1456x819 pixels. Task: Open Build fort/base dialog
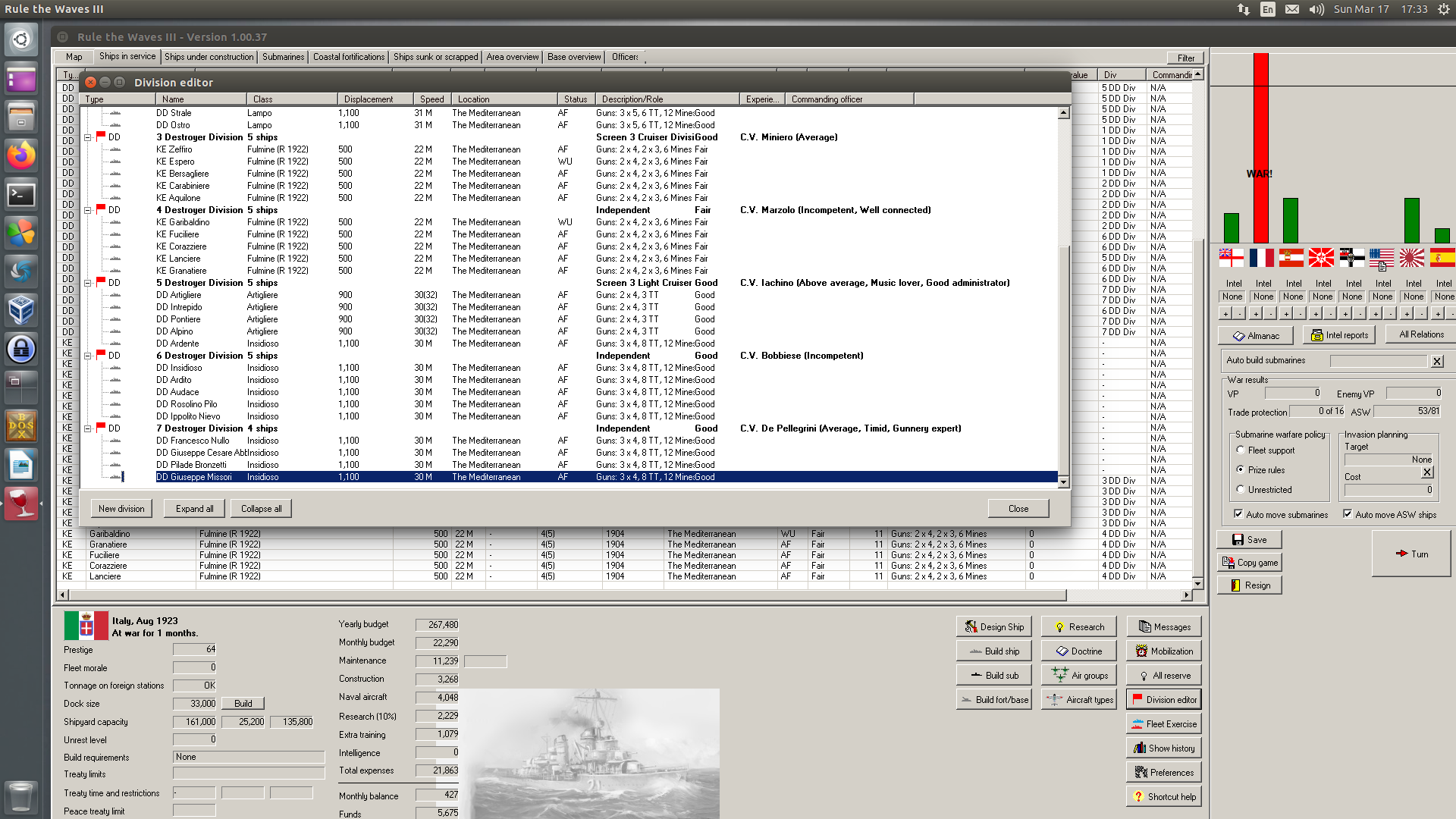pyautogui.click(x=993, y=699)
